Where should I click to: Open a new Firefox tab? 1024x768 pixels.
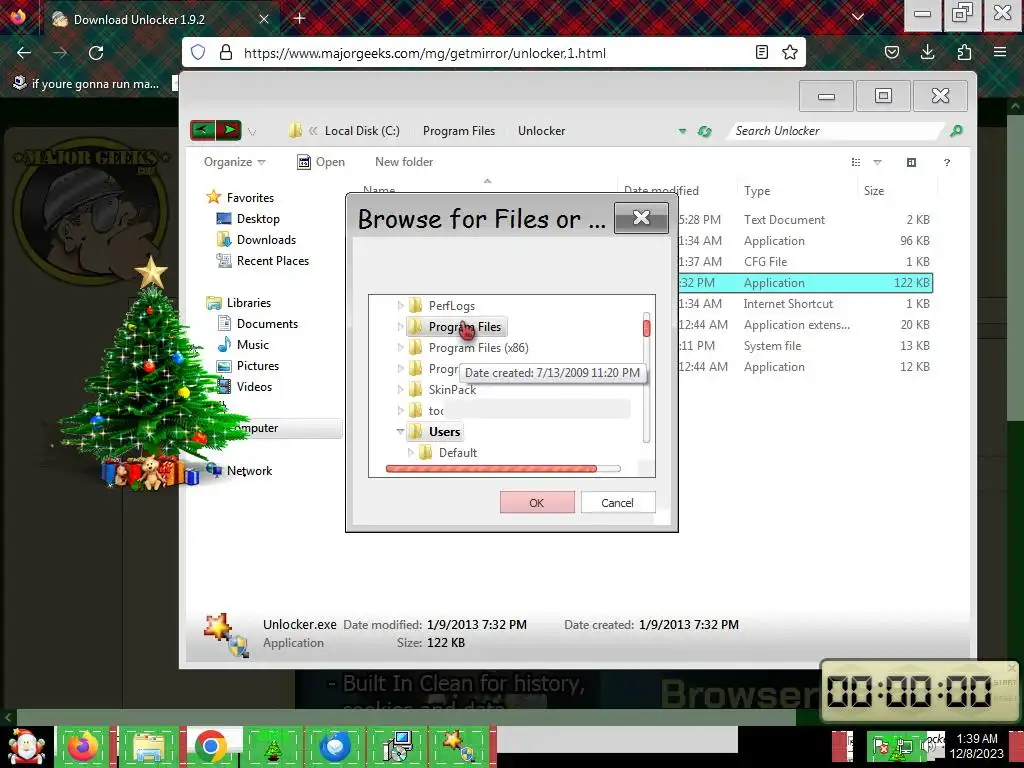(x=299, y=18)
